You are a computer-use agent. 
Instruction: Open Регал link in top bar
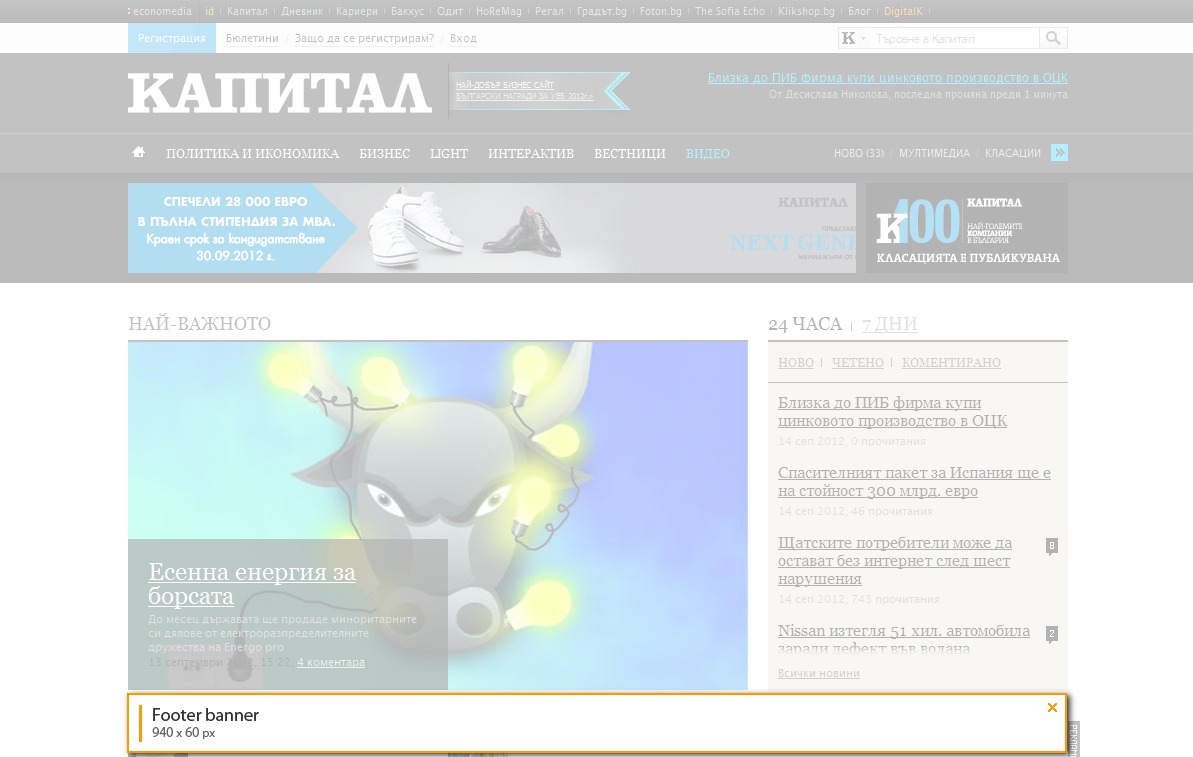(549, 11)
